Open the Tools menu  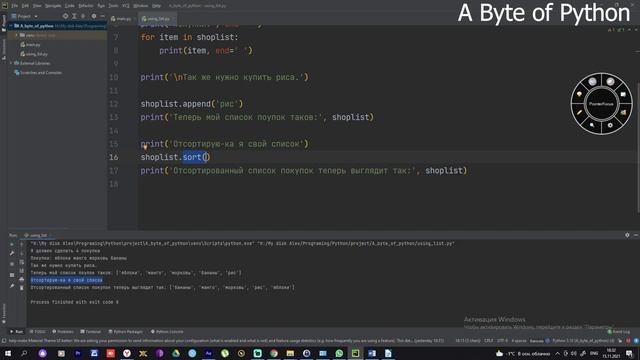113,6
